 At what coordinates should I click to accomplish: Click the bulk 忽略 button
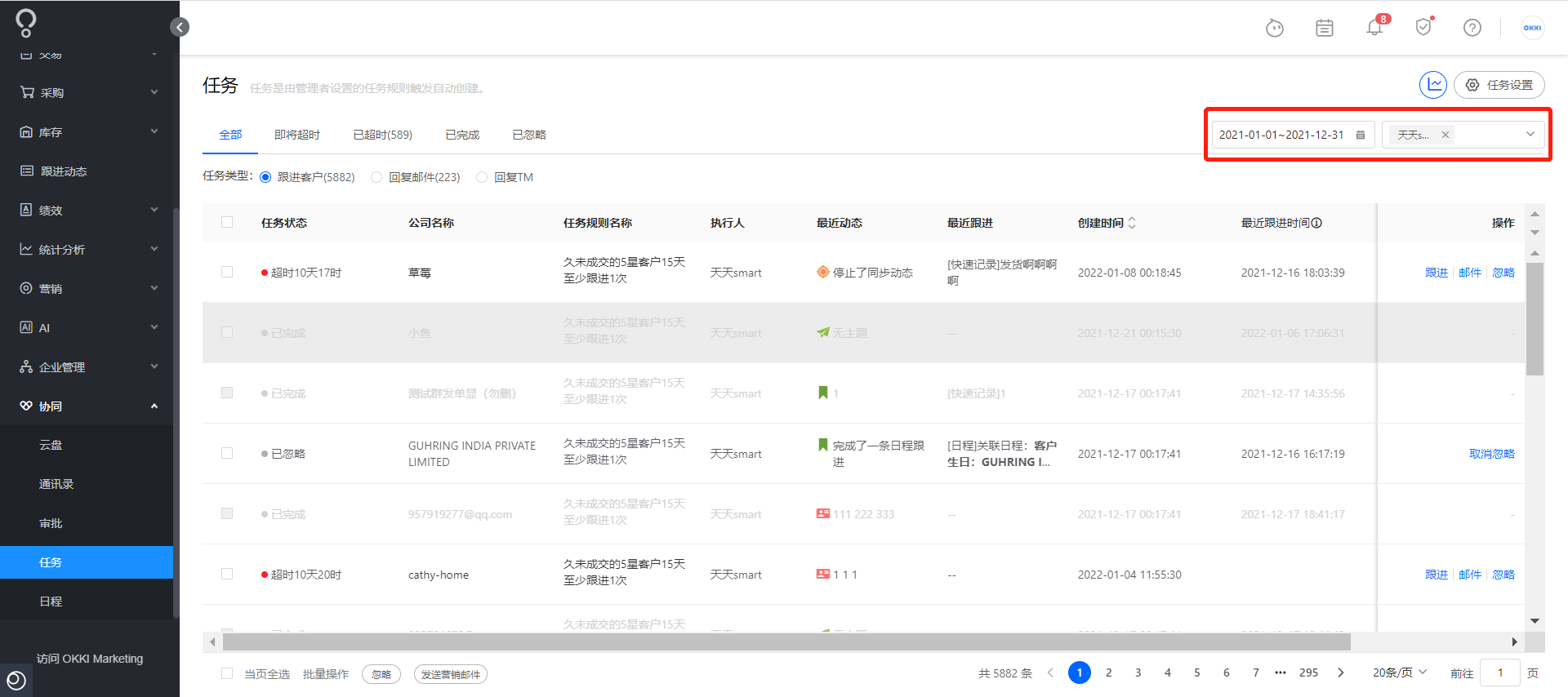381,674
